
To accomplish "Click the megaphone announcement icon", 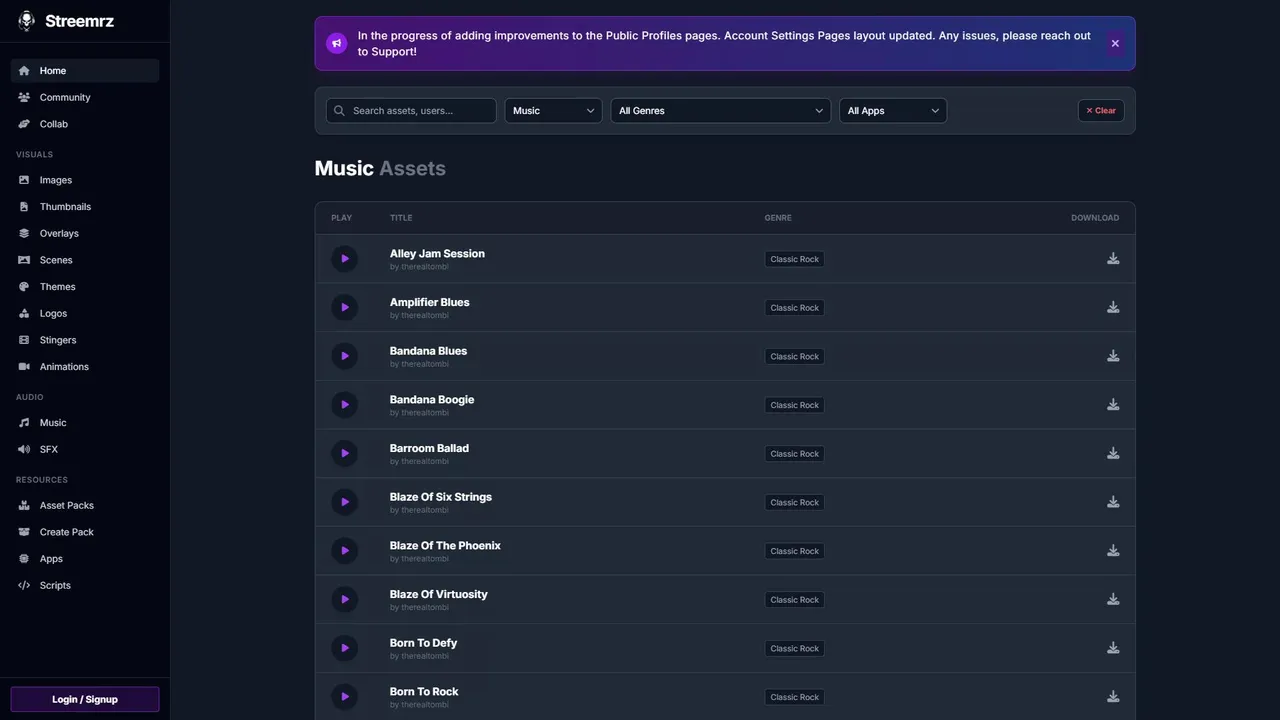I will 337,44.
